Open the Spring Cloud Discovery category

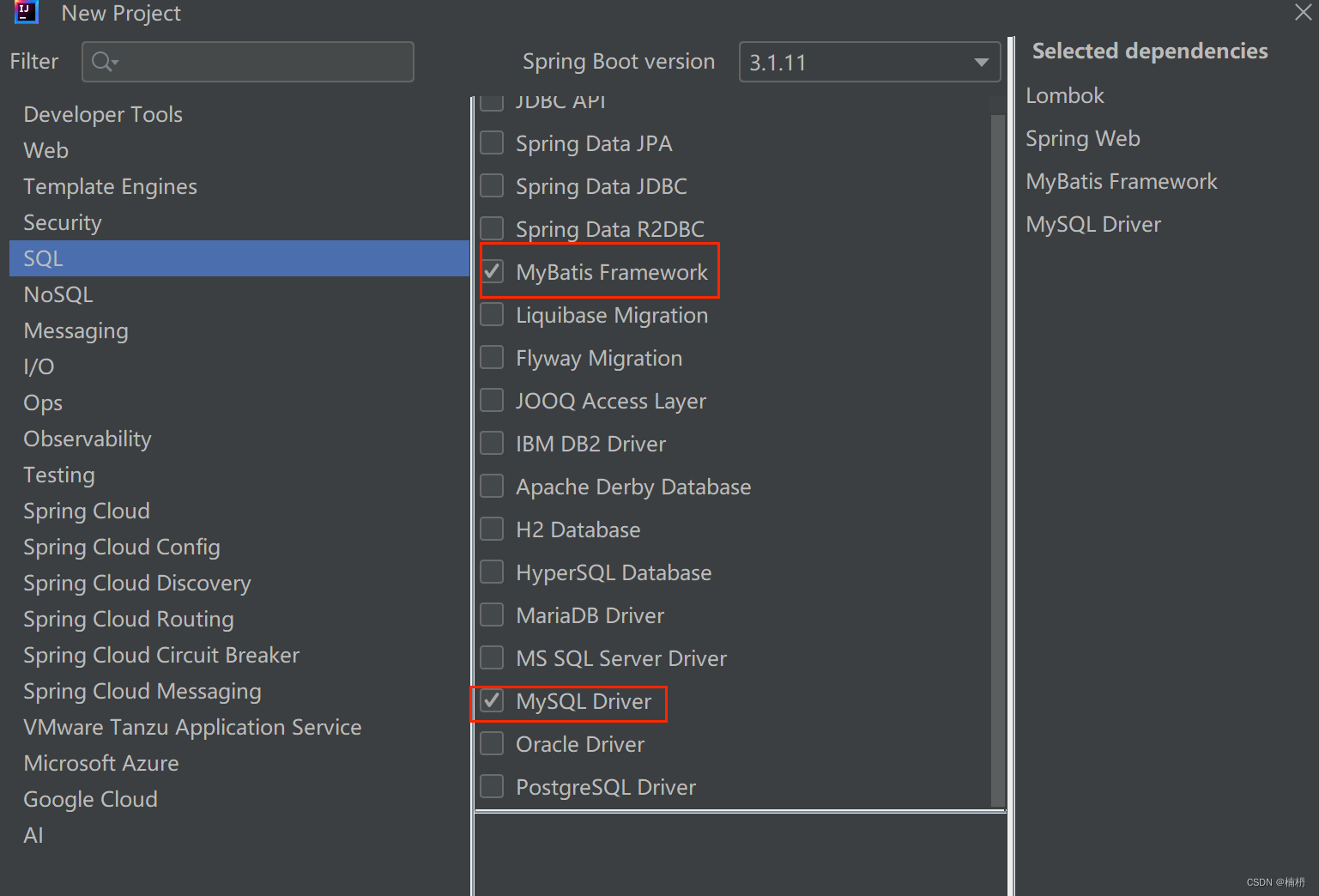pos(239,583)
